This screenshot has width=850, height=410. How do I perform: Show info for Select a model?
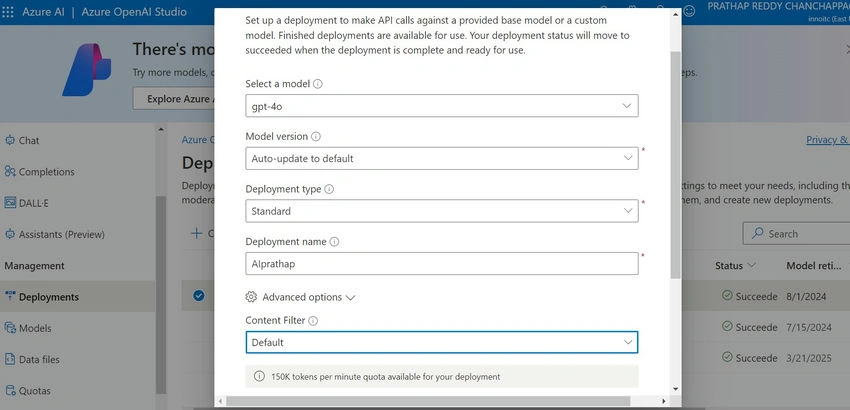pos(318,84)
